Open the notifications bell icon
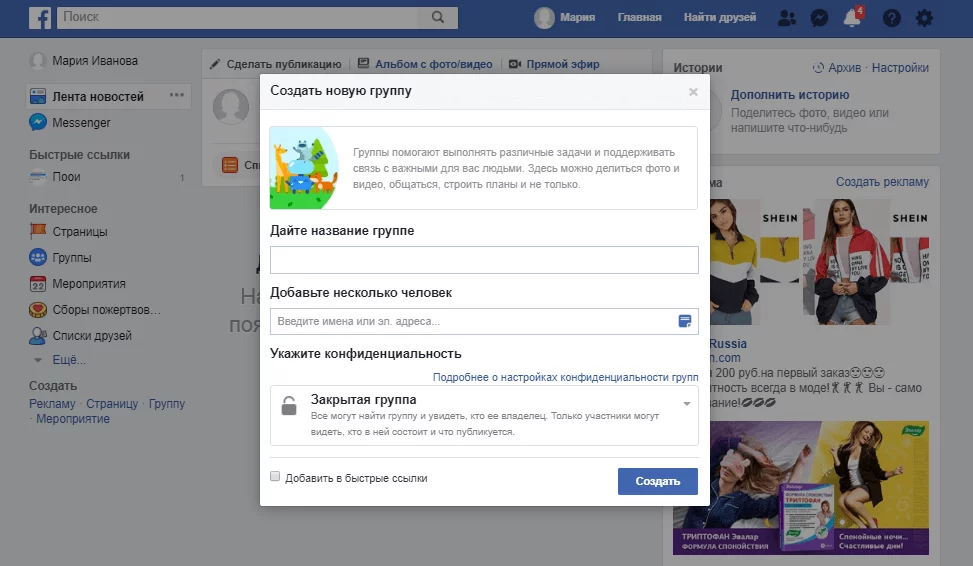This screenshot has width=973, height=566. point(852,18)
